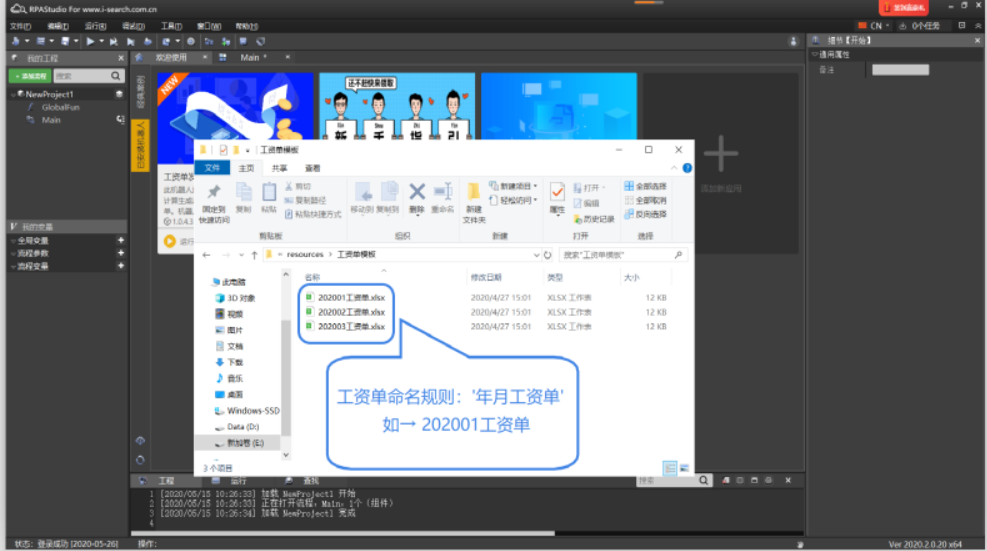Click the search magnifier in 我的工程 panel
Viewport: 987px width, 551px height.
[116, 76]
